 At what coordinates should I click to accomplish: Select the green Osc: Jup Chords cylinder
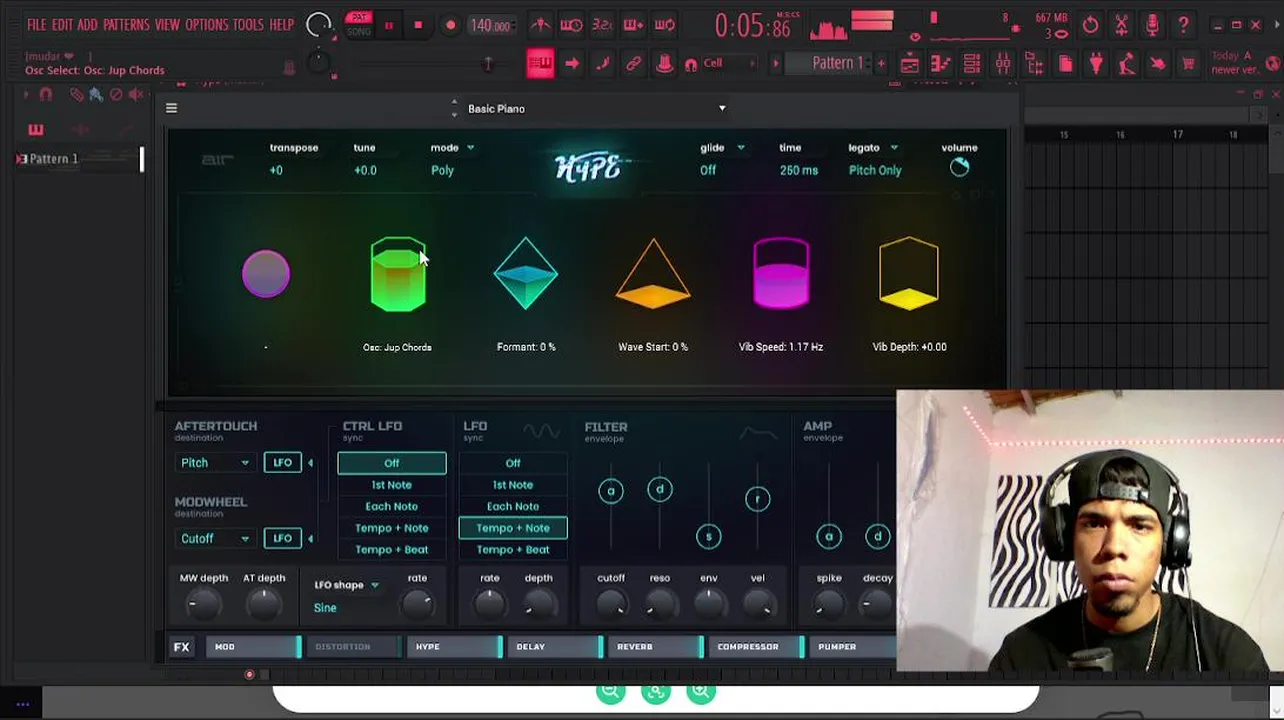tap(398, 274)
